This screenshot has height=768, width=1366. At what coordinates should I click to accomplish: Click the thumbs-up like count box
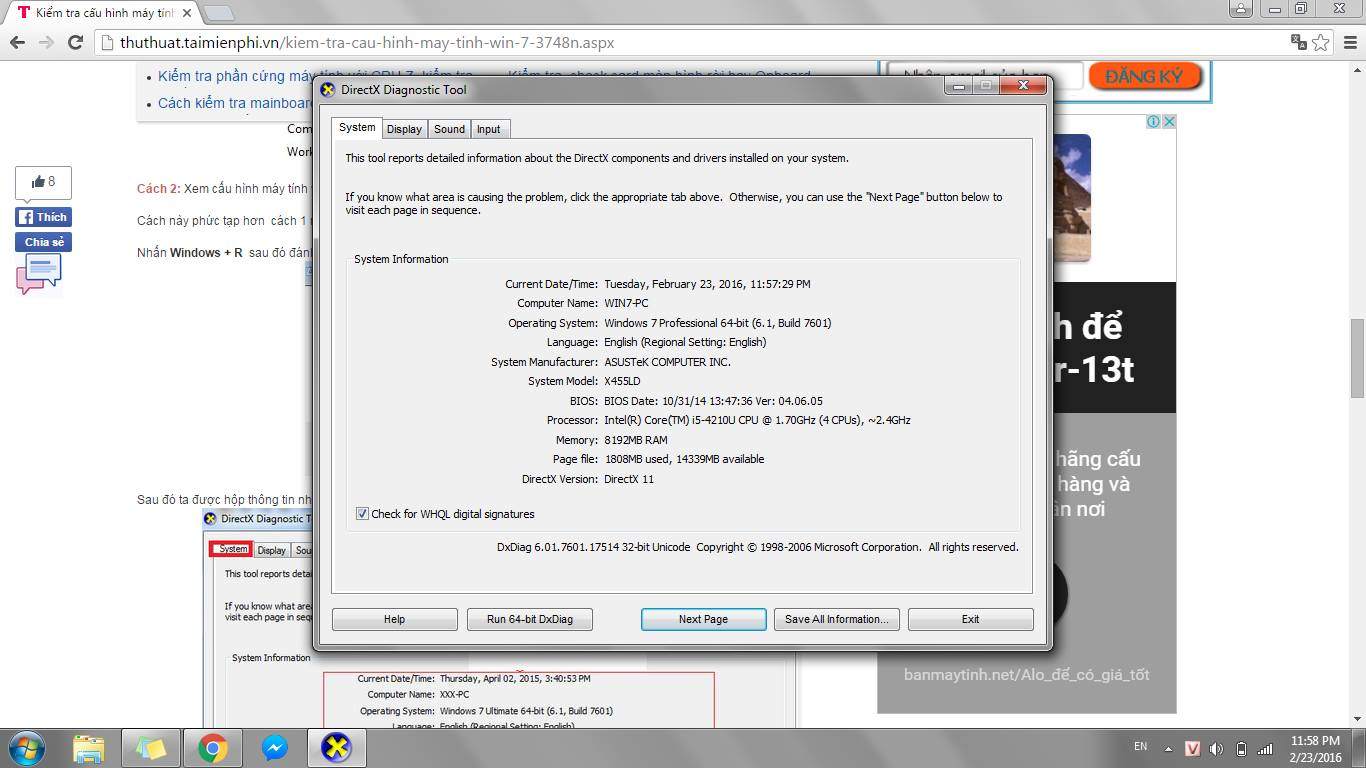pos(43,182)
